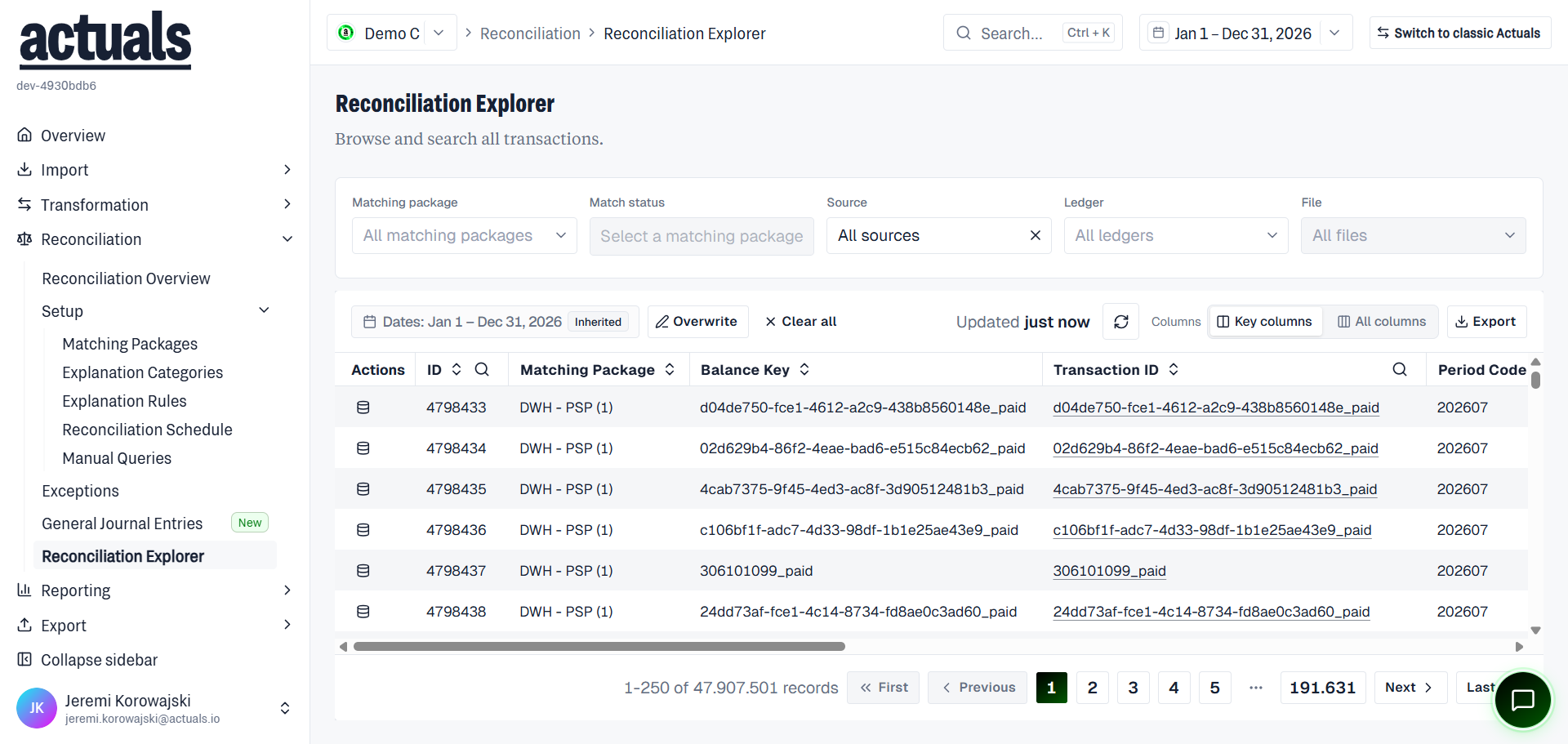The width and height of the screenshot is (1568, 744).
Task: Open row actions for ID 4798435
Action: pos(363,489)
